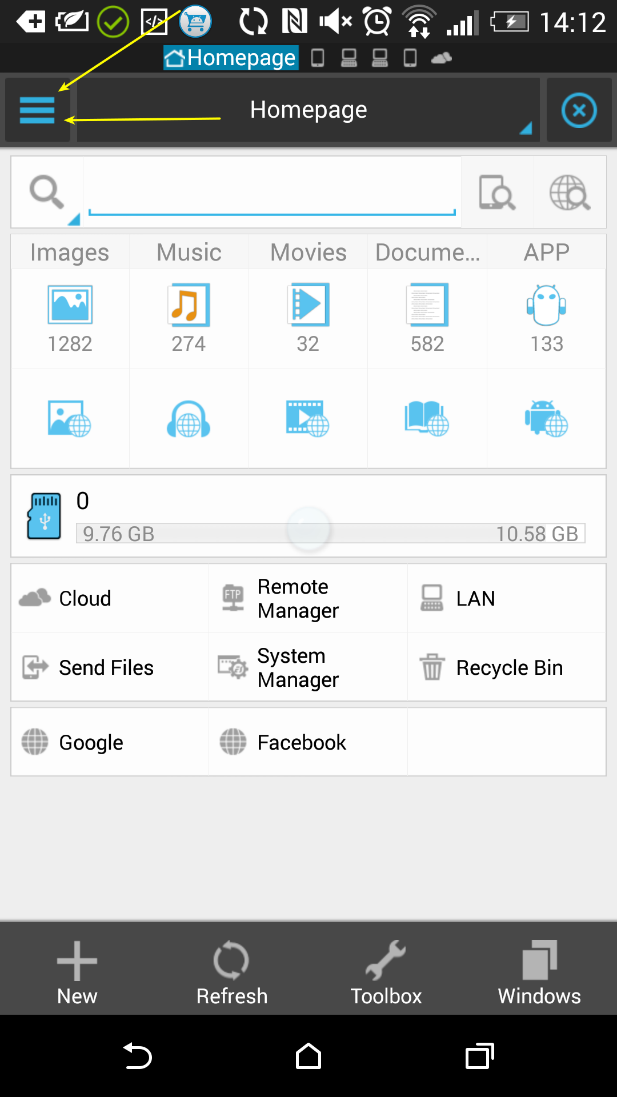Open the APP library android icon

click(x=546, y=305)
